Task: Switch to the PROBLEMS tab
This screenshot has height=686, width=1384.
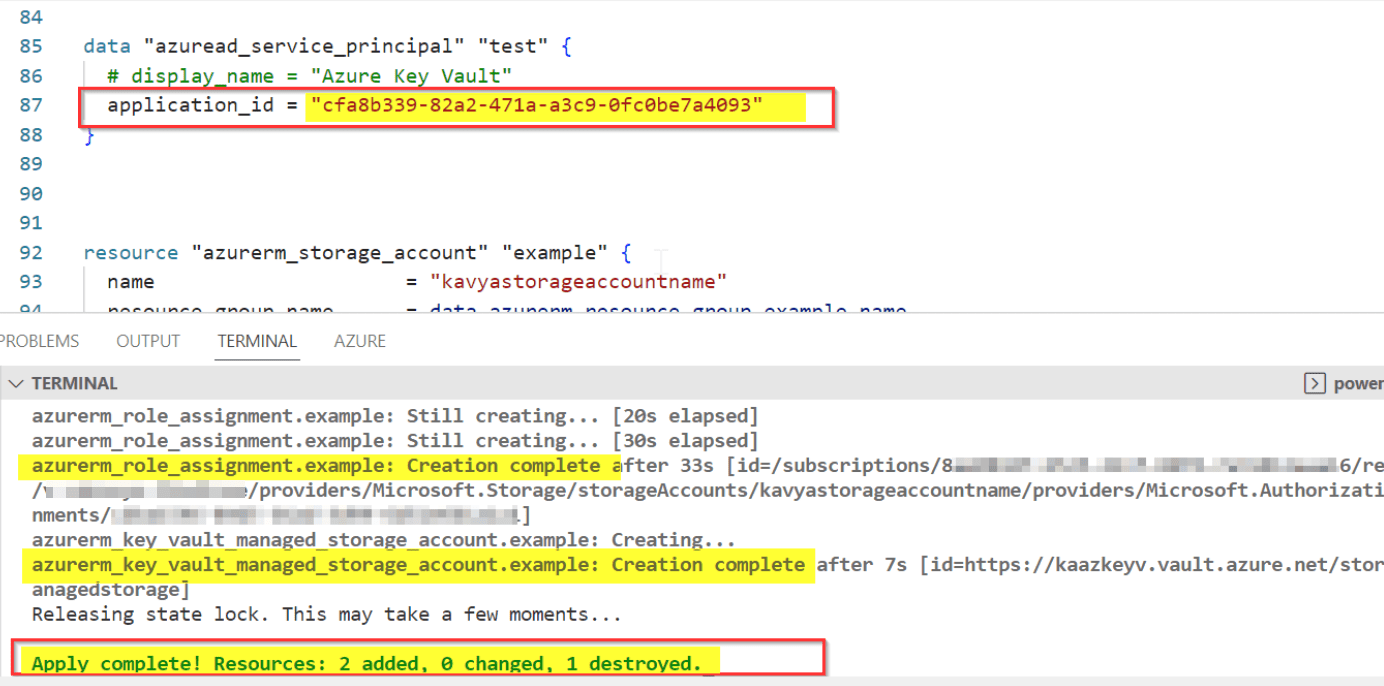Action: tap(39, 340)
